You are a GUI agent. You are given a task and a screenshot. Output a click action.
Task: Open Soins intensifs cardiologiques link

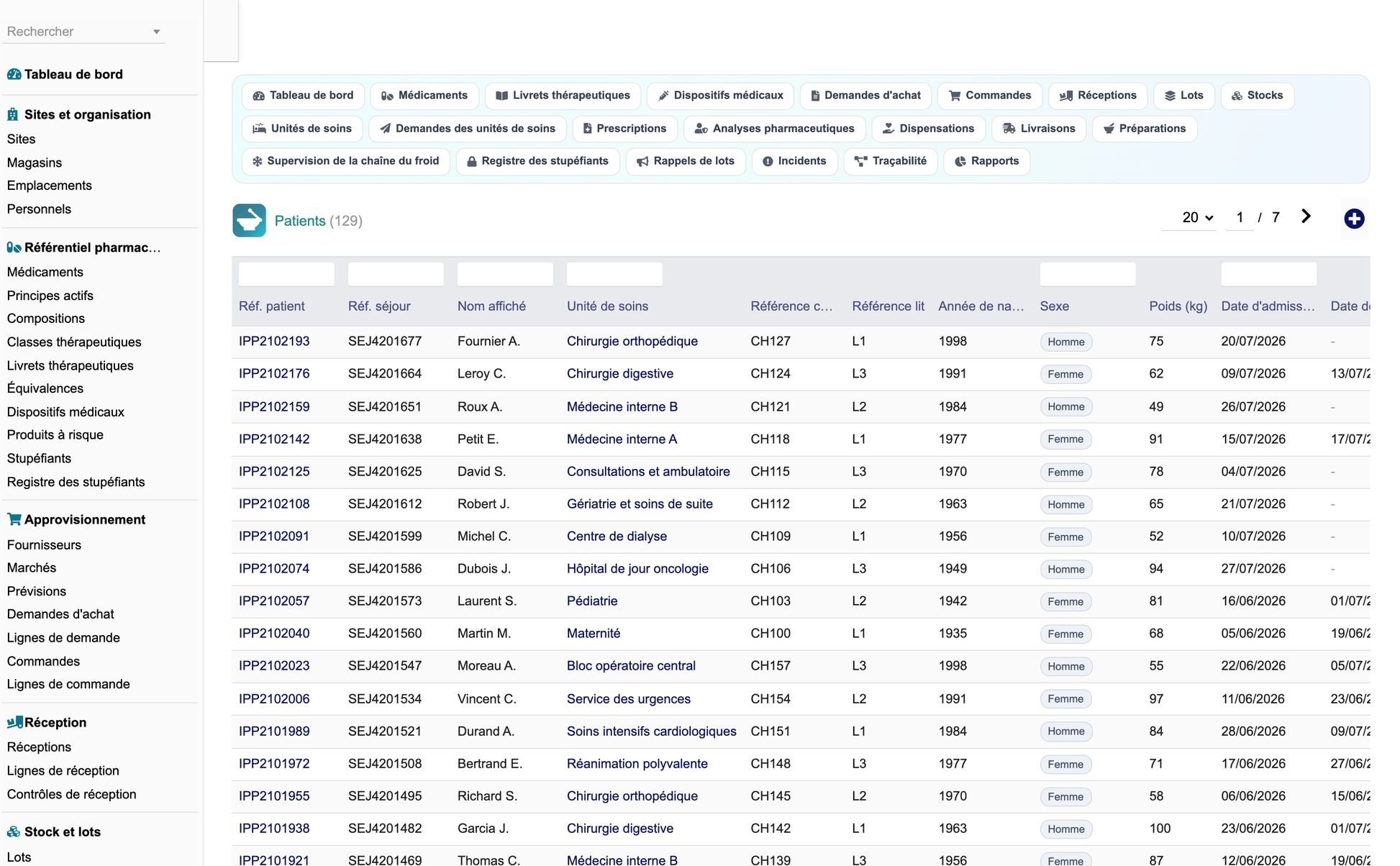[652, 731]
